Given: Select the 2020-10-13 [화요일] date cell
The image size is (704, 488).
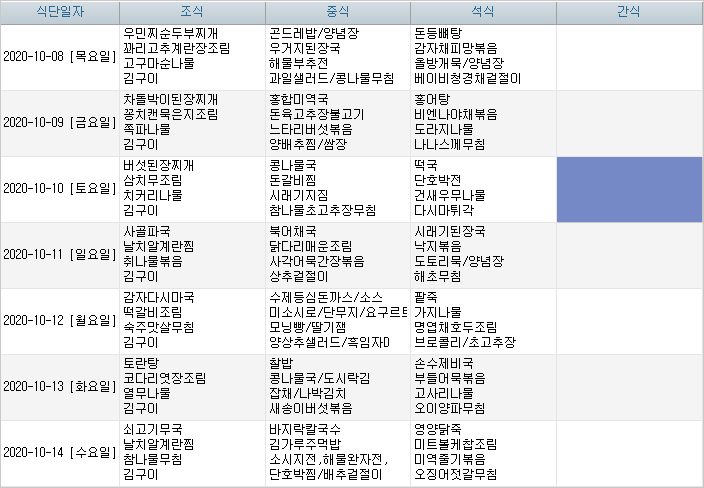Looking at the screenshot, I should point(60,386).
